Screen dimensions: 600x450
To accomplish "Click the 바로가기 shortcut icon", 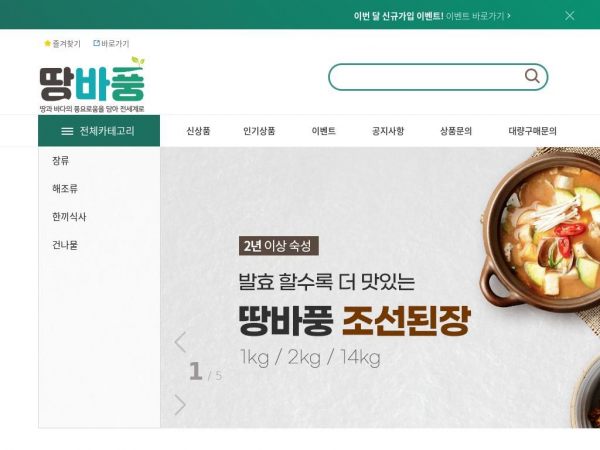I will point(96,43).
